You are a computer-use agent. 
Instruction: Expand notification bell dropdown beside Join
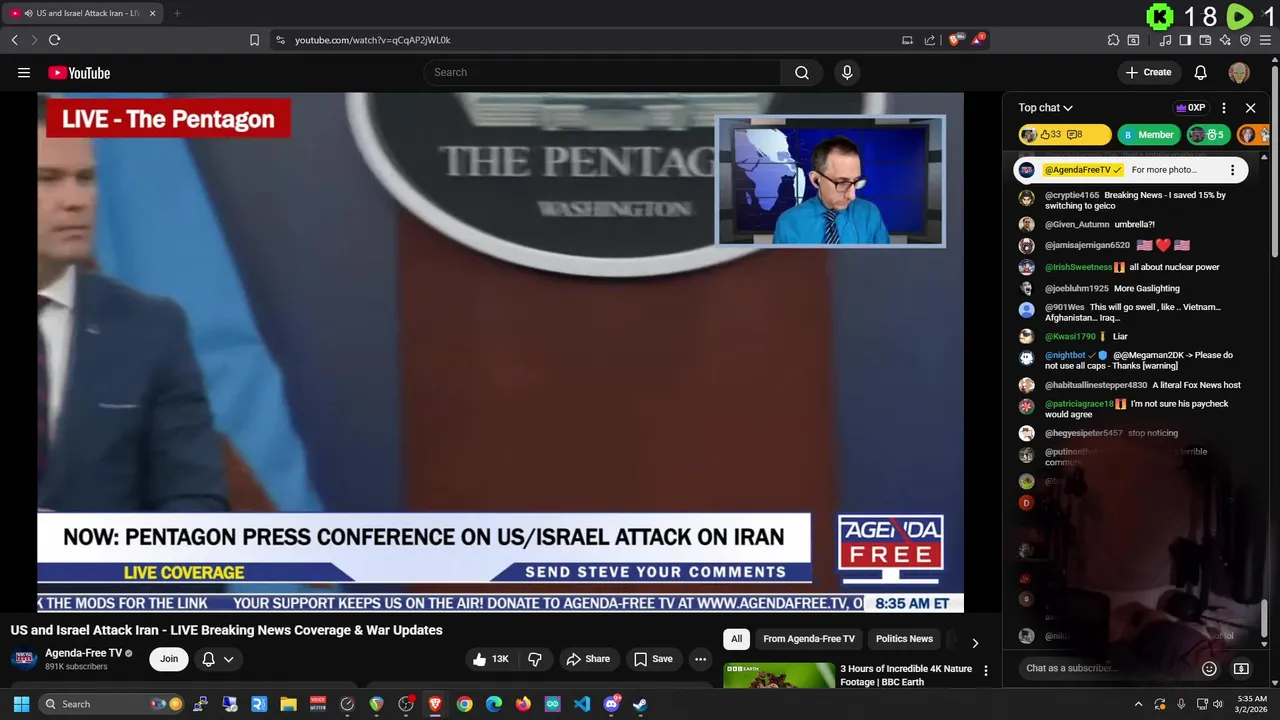(218, 659)
